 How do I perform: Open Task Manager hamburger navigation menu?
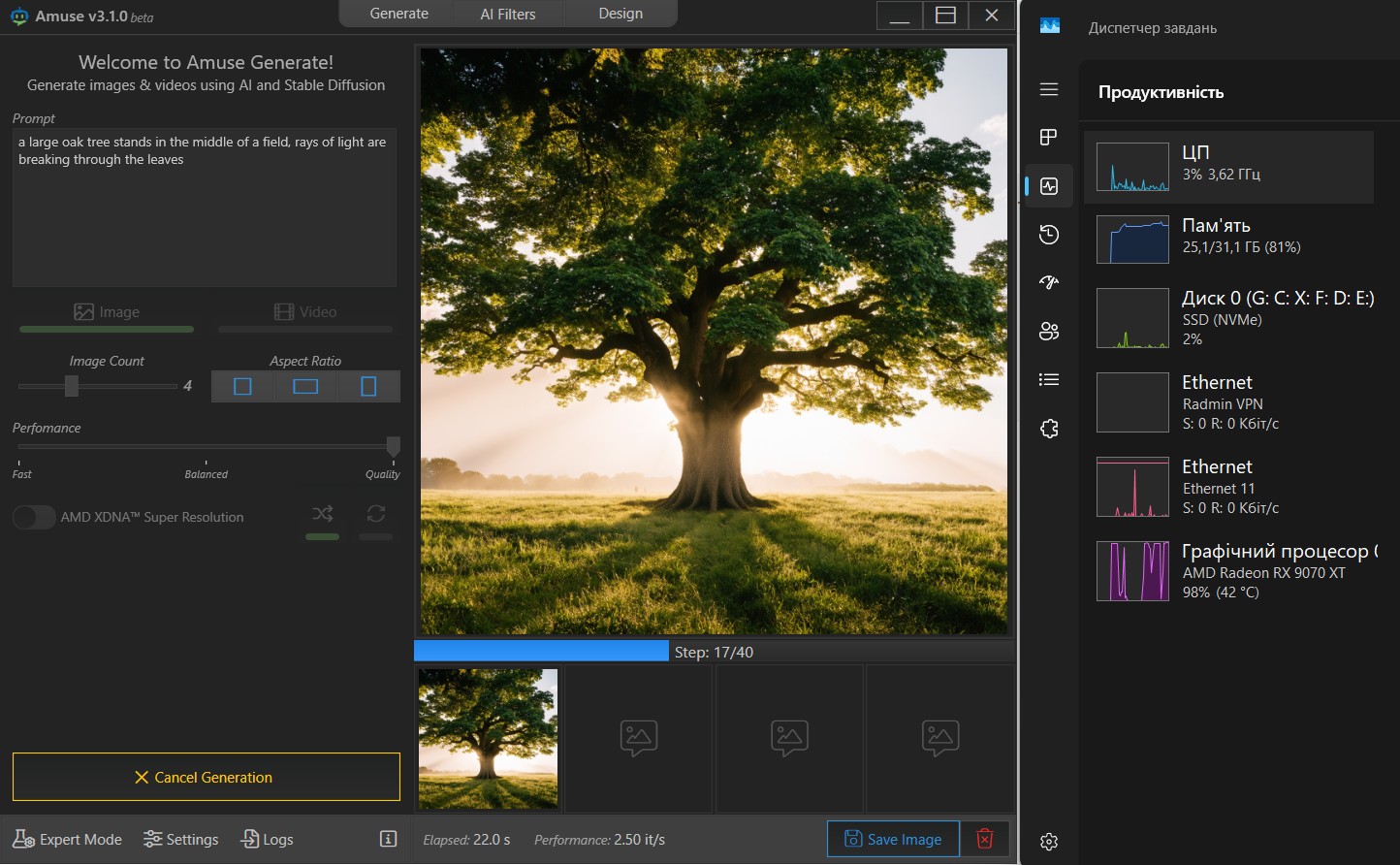pyautogui.click(x=1049, y=89)
